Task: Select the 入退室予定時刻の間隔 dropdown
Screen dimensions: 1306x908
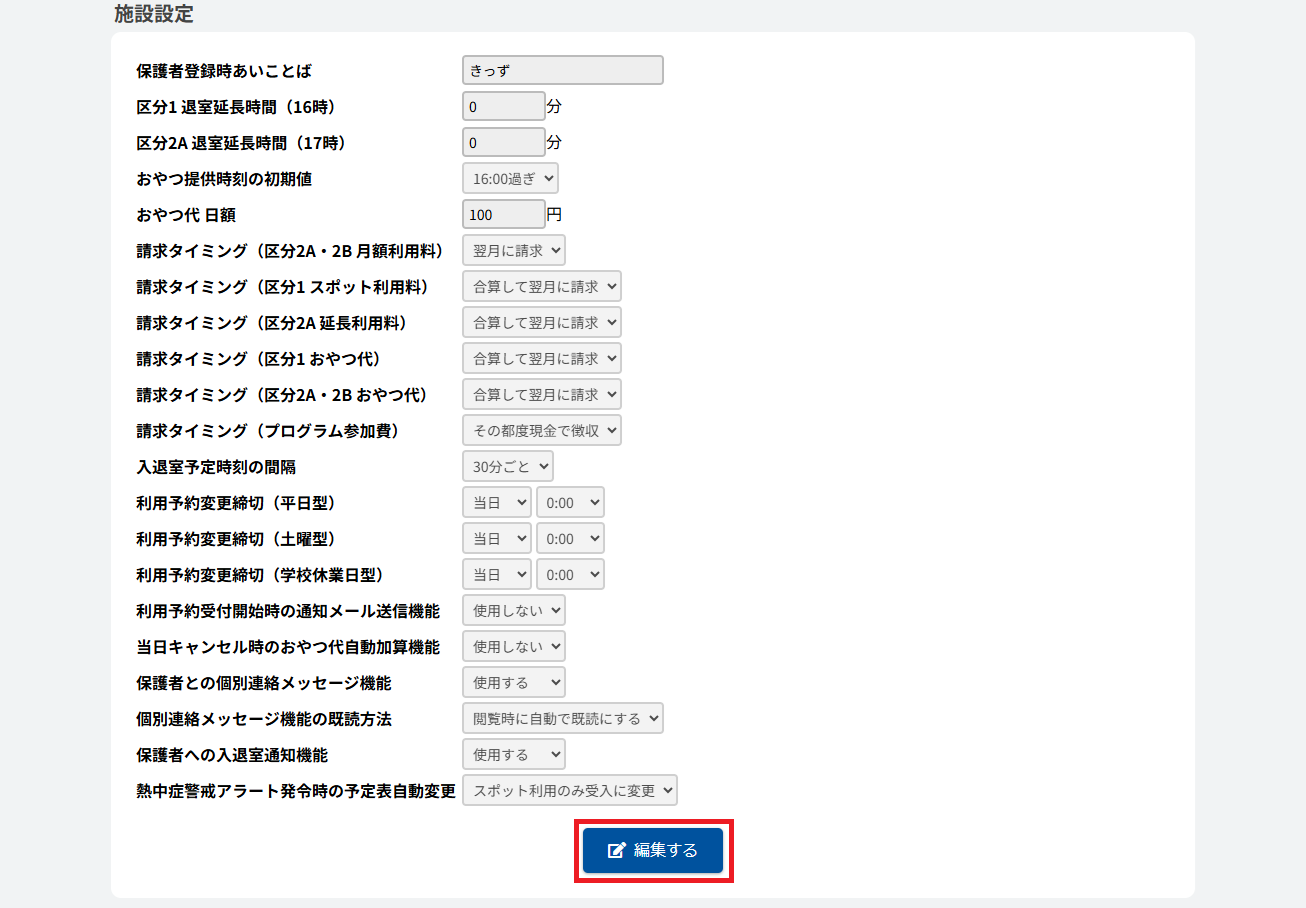Action: (x=507, y=466)
